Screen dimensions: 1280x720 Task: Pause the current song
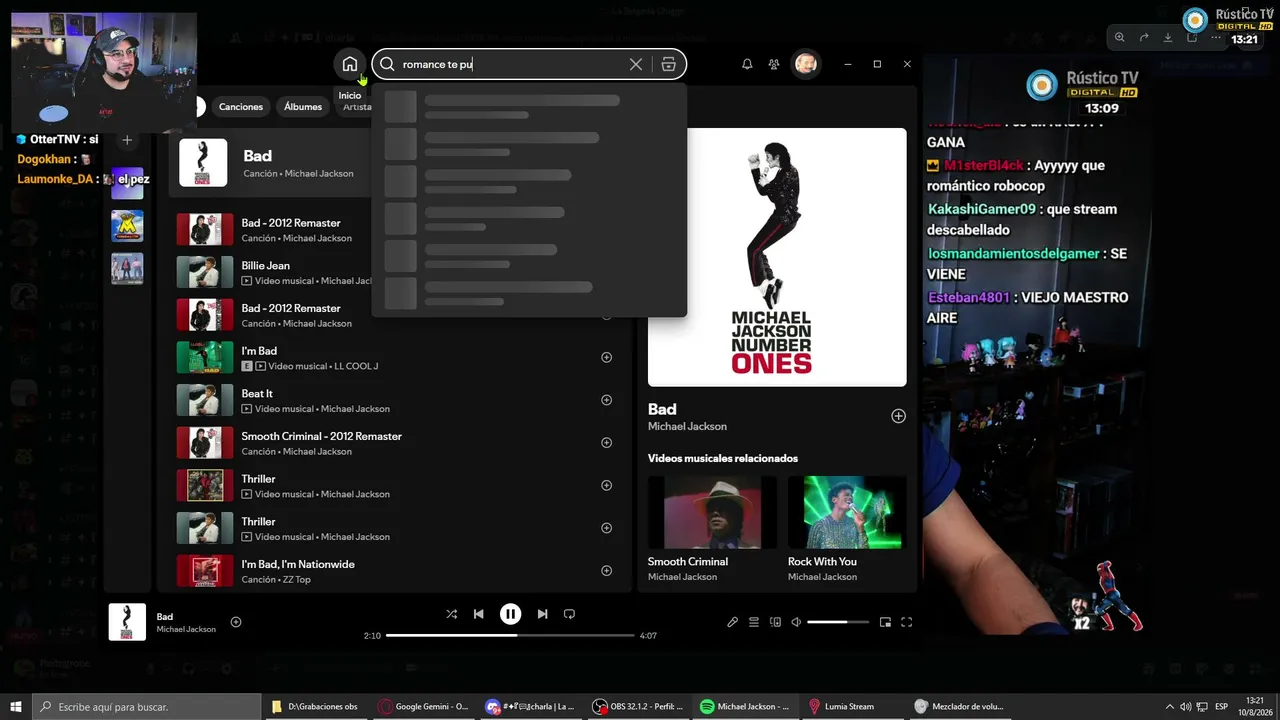510,614
